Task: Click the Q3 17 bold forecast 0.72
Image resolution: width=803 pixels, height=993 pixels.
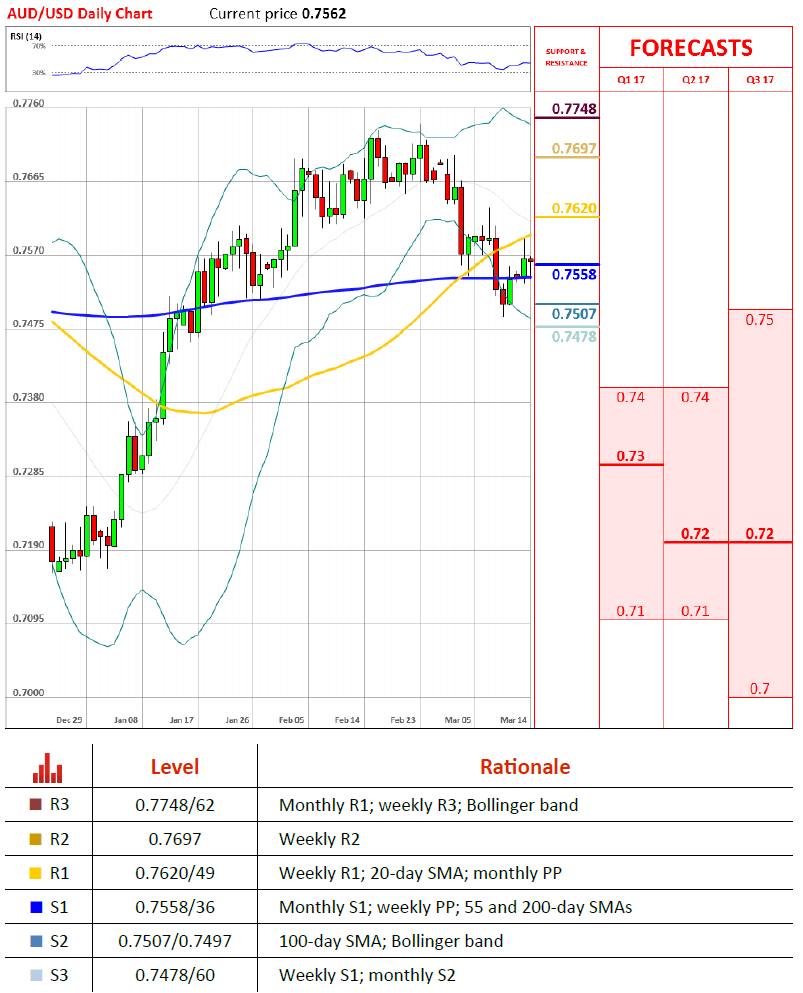Action: click(760, 534)
